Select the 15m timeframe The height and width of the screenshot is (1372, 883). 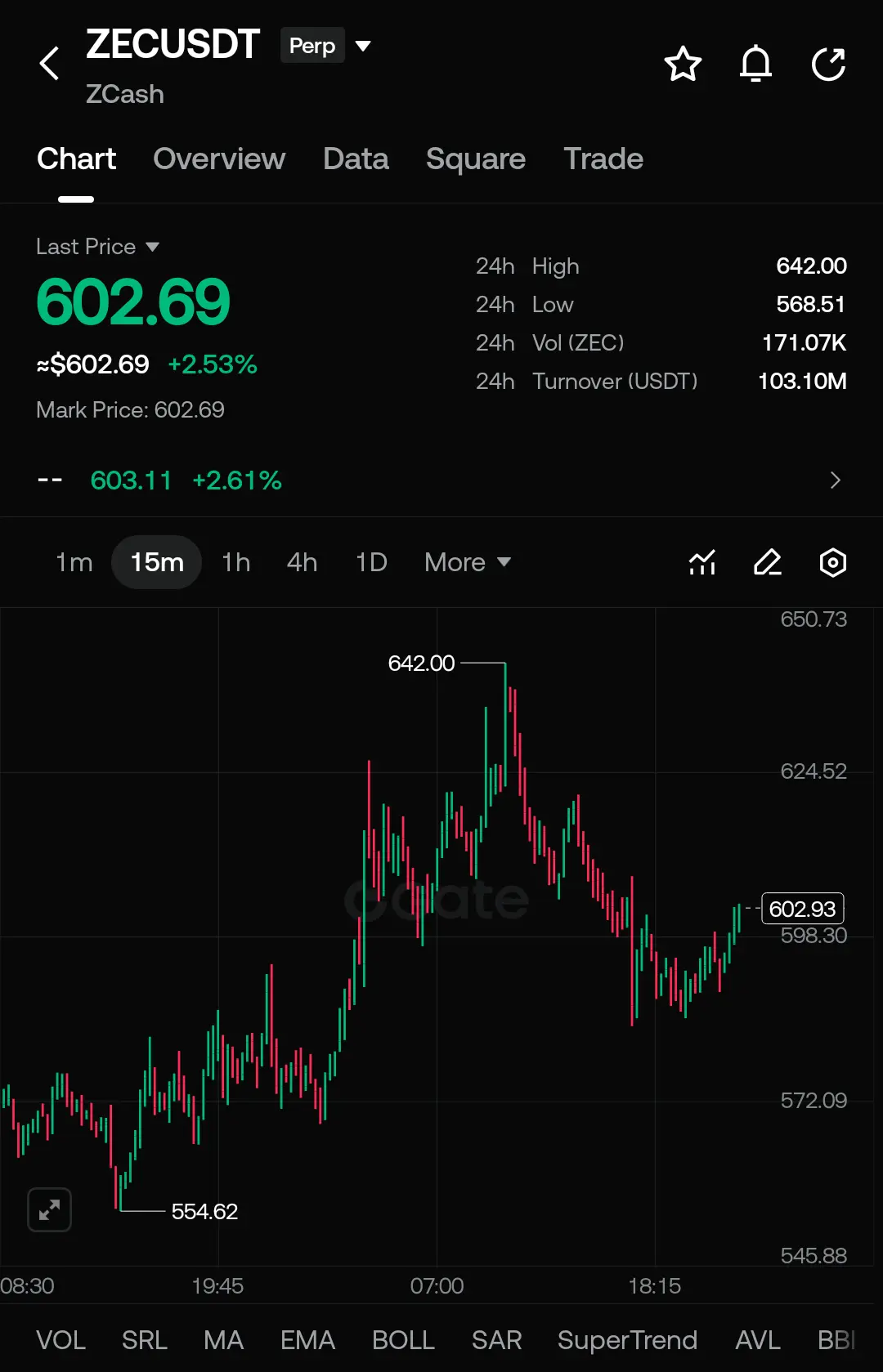pyautogui.click(x=157, y=562)
